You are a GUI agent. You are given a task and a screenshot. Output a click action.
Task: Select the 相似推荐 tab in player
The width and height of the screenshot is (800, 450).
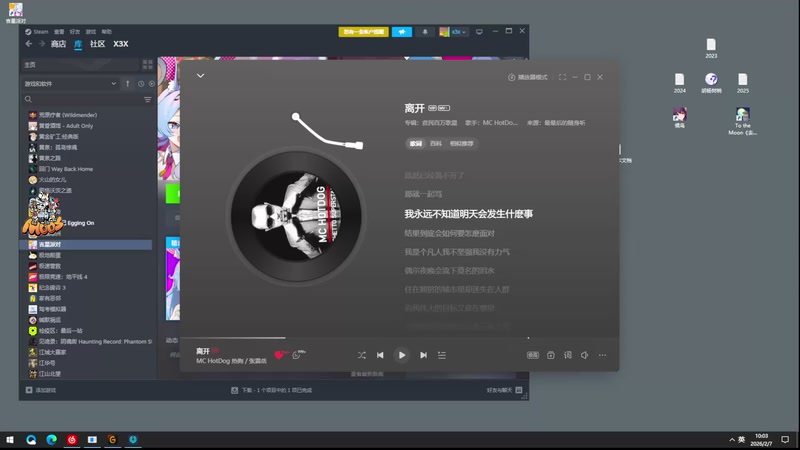point(462,143)
